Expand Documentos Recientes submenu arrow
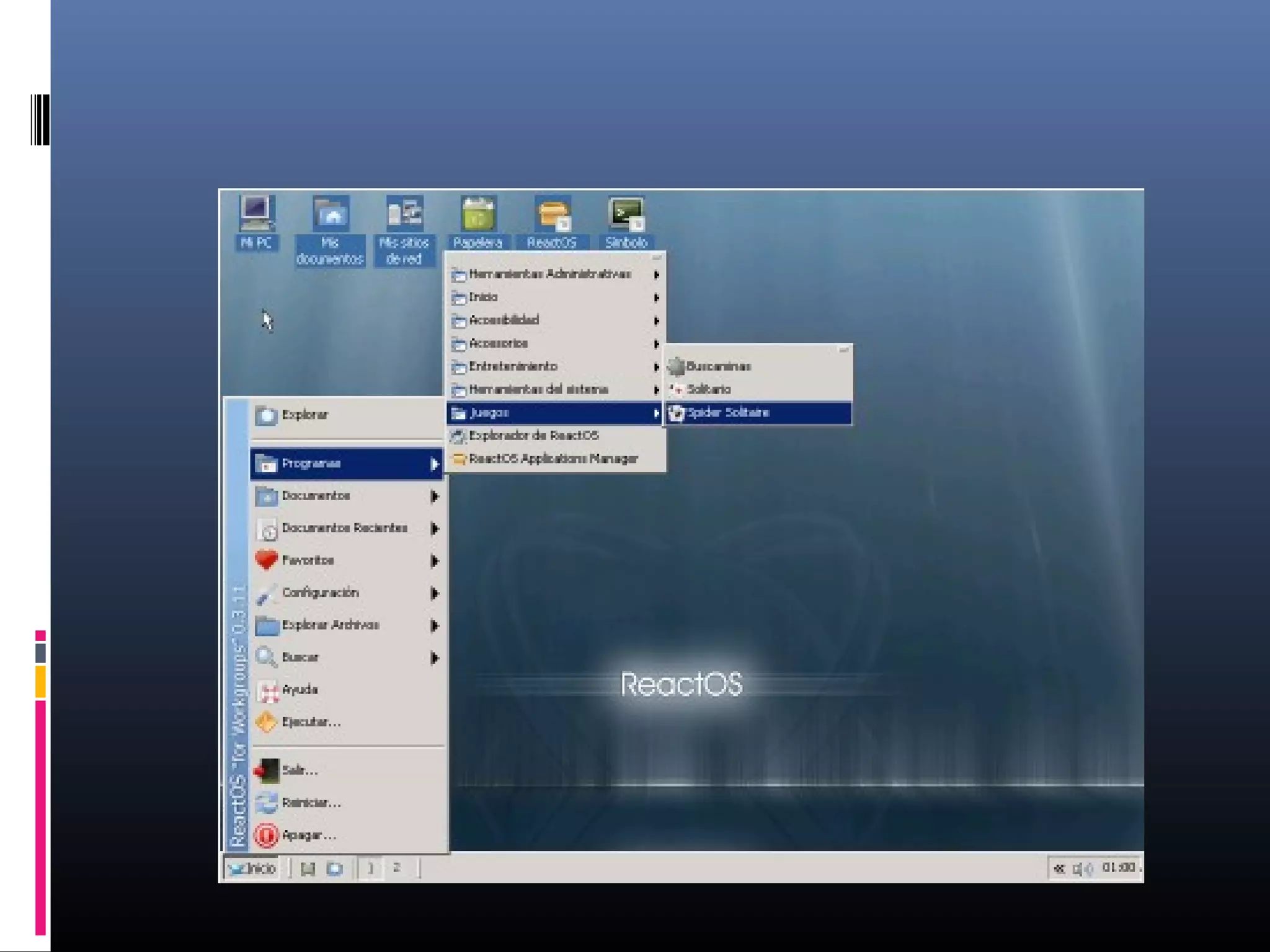This screenshot has height=952, width=1270. pyautogui.click(x=435, y=529)
